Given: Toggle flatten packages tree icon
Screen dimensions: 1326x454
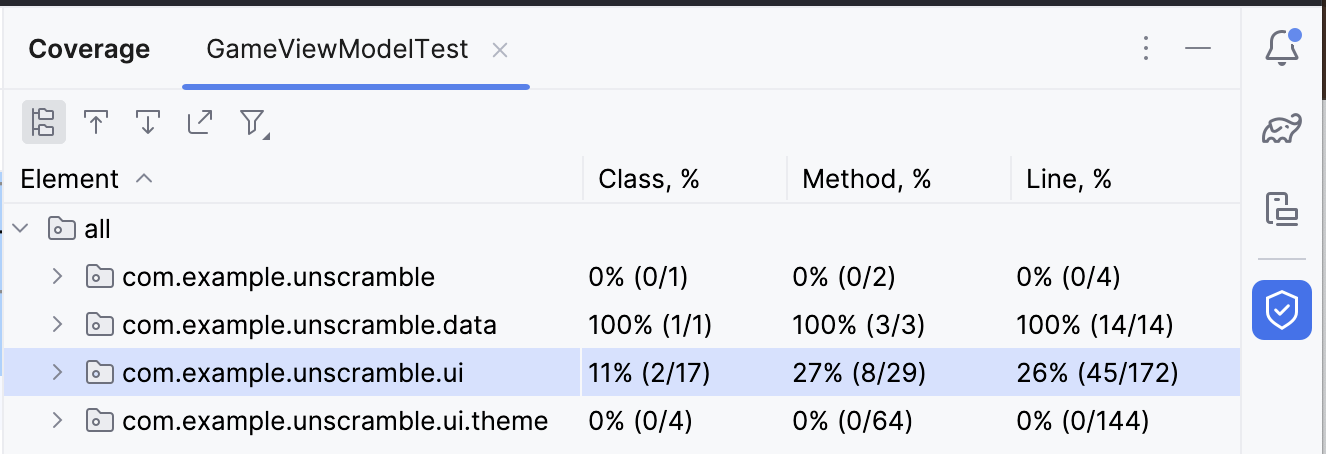Looking at the screenshot, I should tap(44, 122).
